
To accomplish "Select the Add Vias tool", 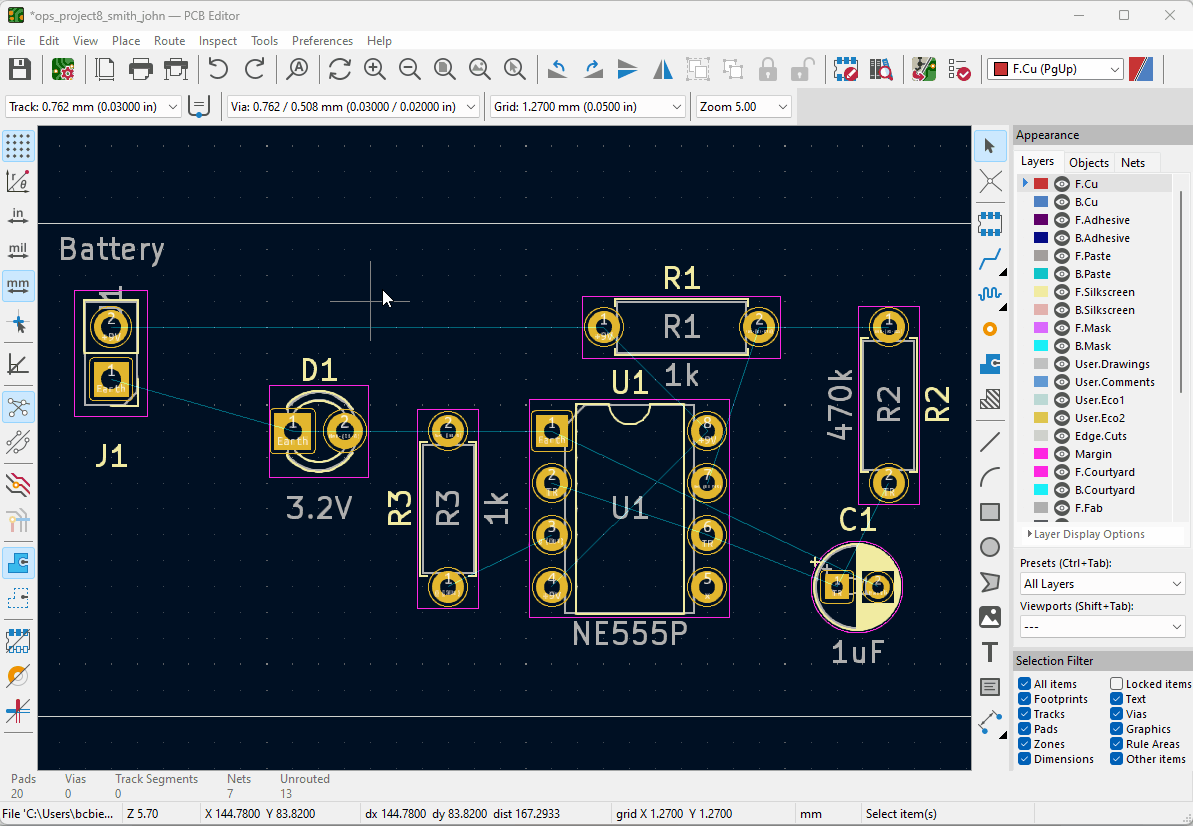I will (x=990, y=329).
